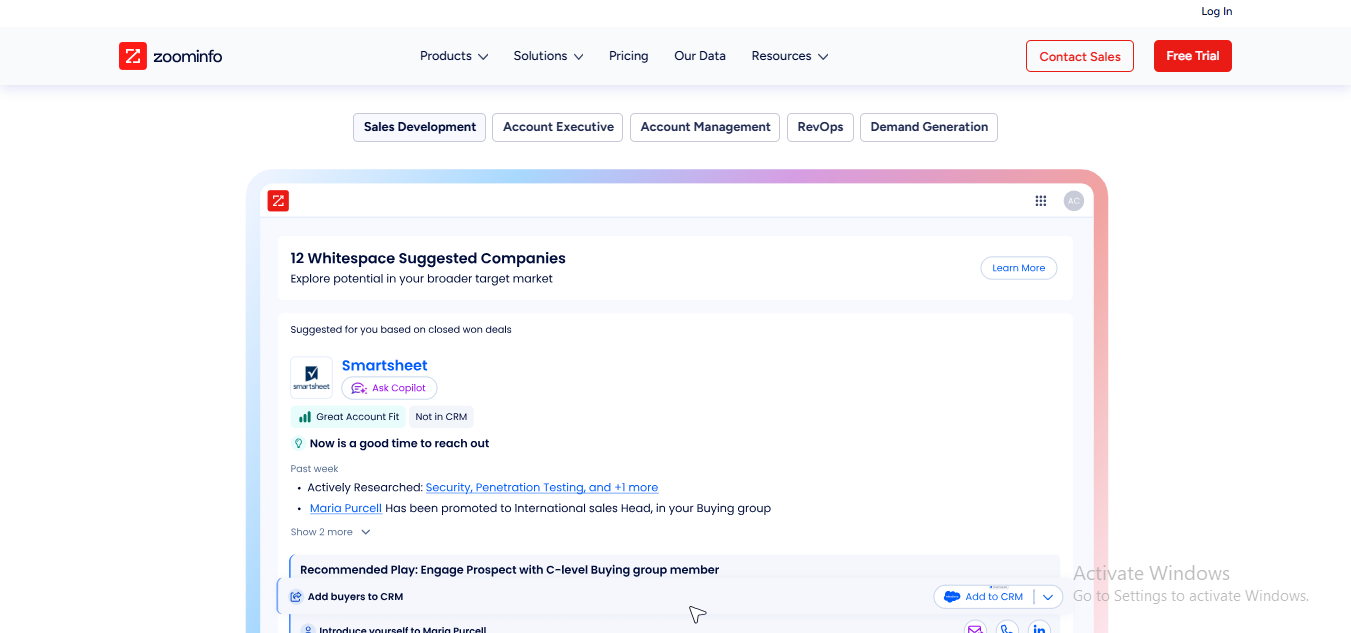The height and width of the screenshot is (633, 1351).
Task: Open the Smartsheet company link
Action: pyautogui.click(x=384, y=365)
